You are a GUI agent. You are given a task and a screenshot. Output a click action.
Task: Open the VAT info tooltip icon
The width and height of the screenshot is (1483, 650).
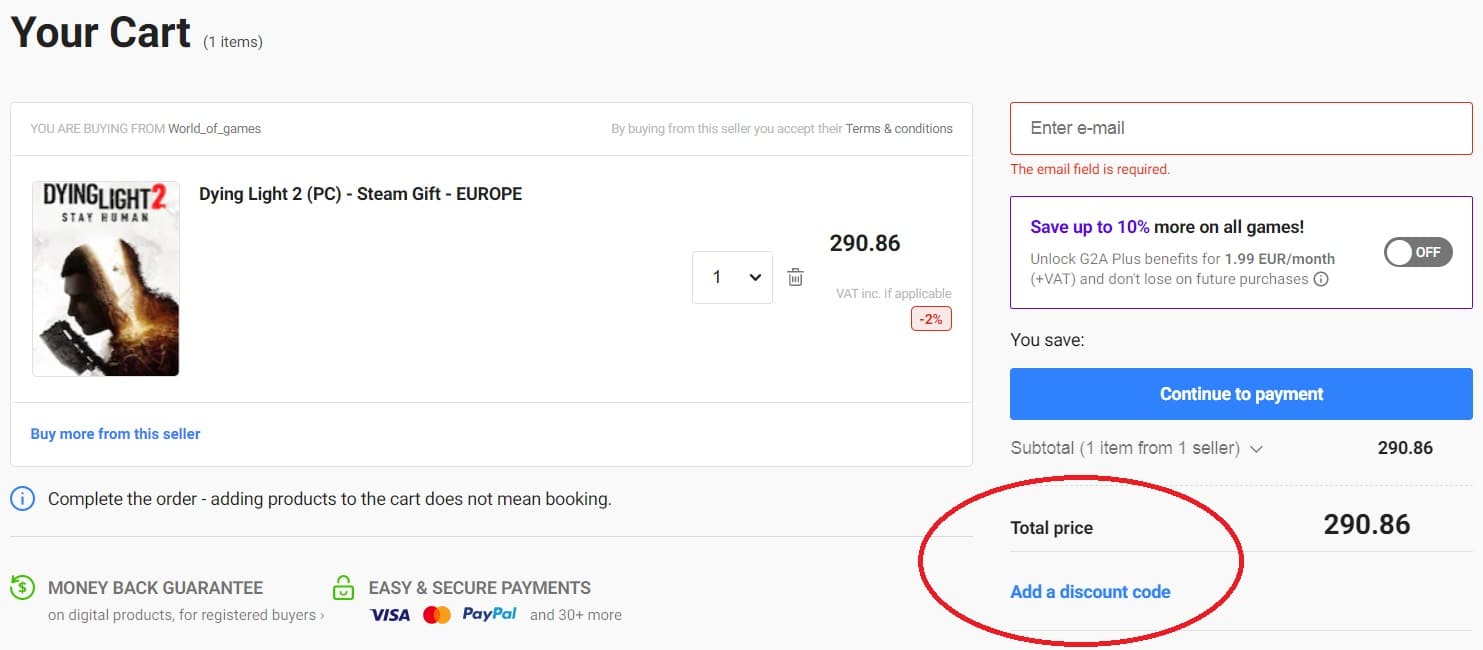pos(1322,280)
